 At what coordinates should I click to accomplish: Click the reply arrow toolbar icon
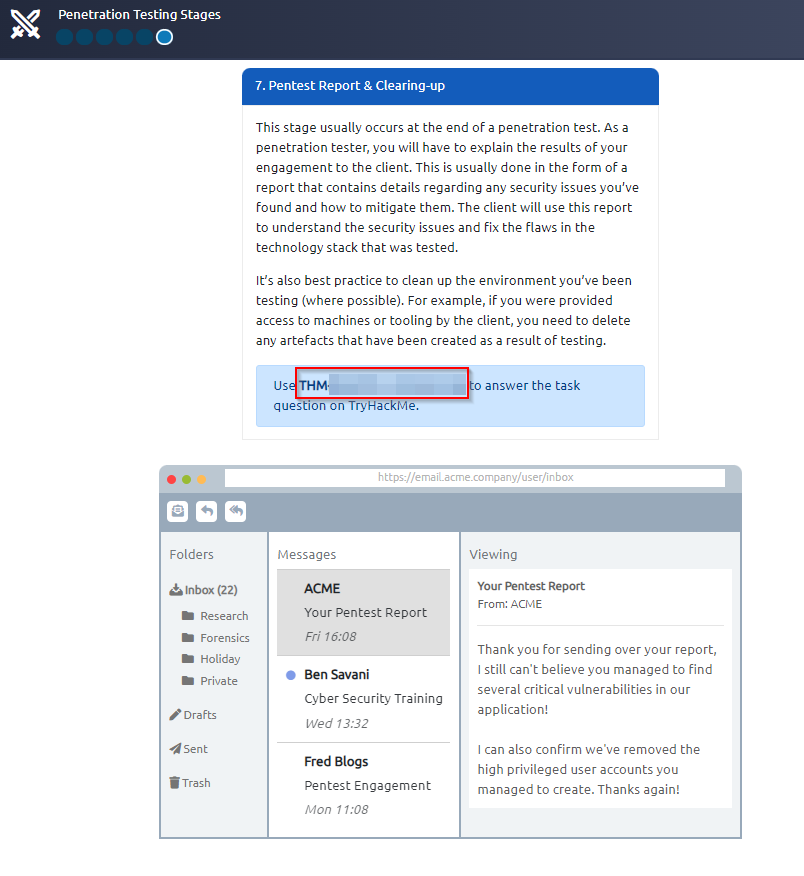206,511
